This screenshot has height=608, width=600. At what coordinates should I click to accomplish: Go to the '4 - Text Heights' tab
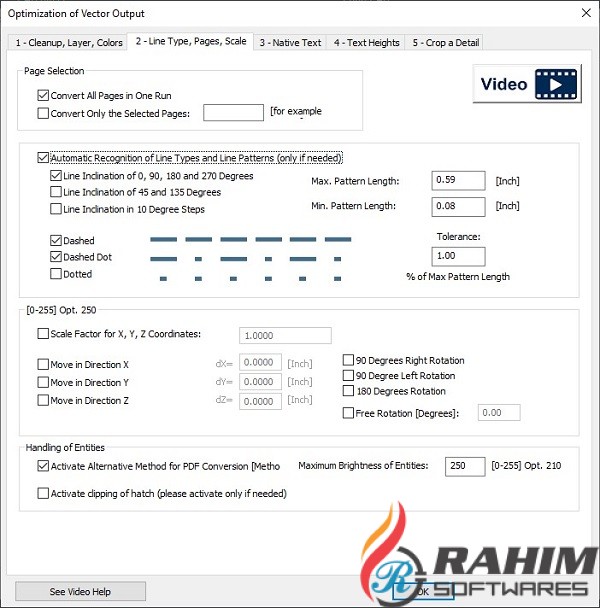pyautogui.click(x=366, y=43)
